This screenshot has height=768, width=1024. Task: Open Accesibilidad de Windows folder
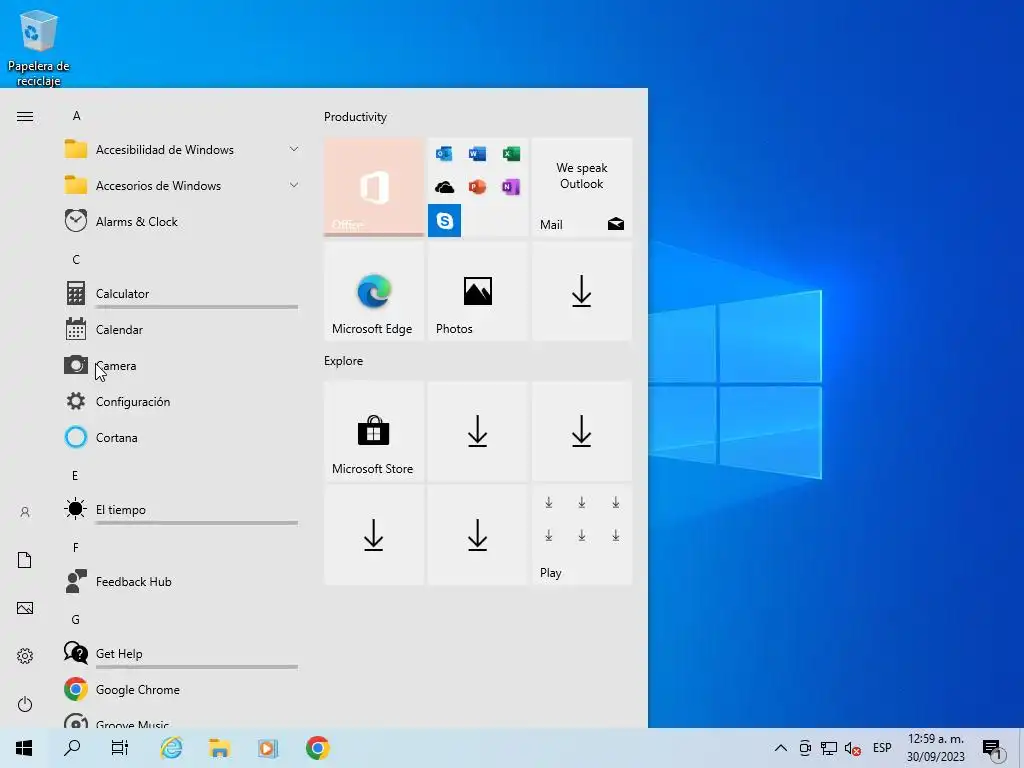tap(182, 150)
